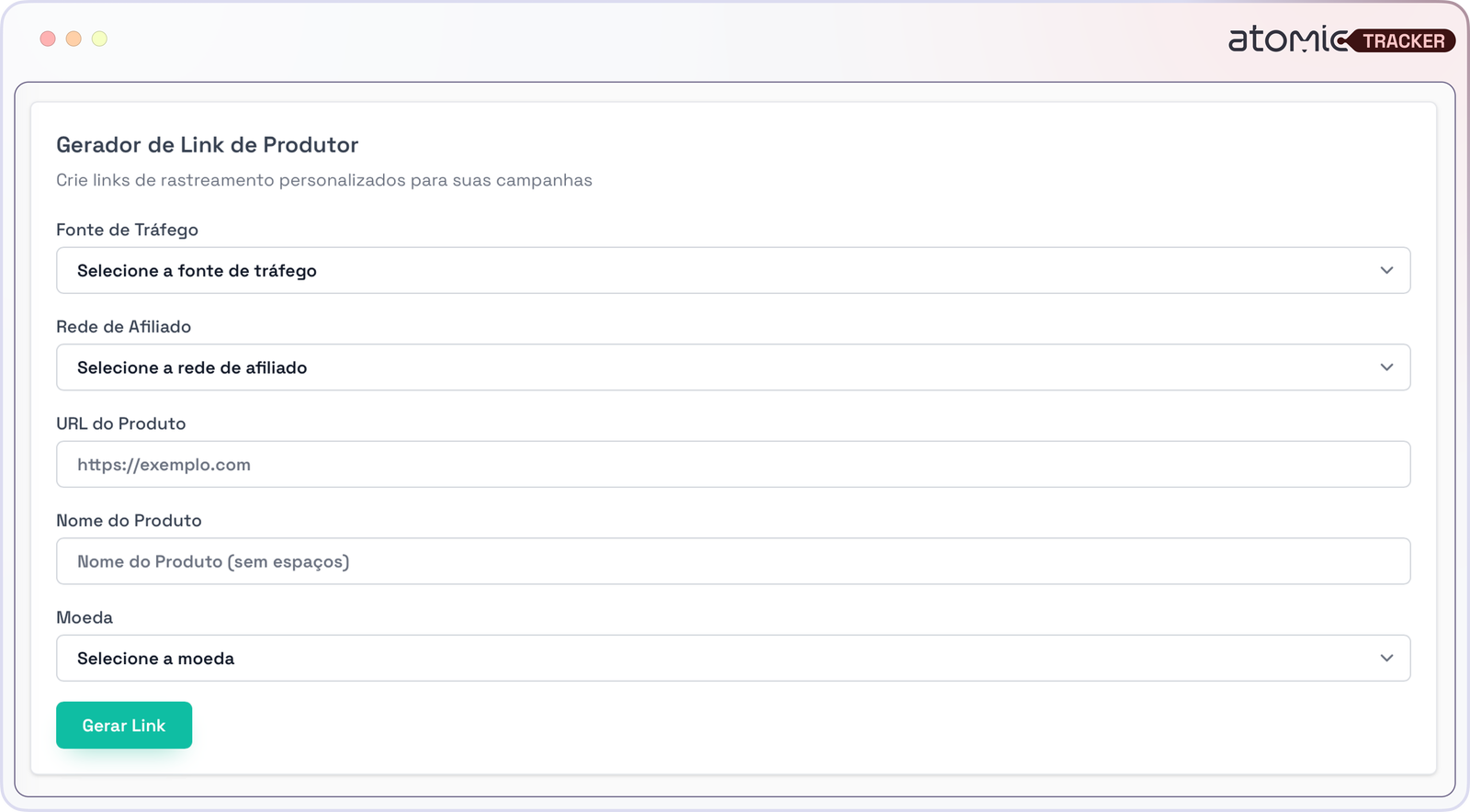This screenshot has width=1470, height=812.
Task: Open the 'Selecione a fonte de tráfego' dropdown
Action: click(717, 270)
